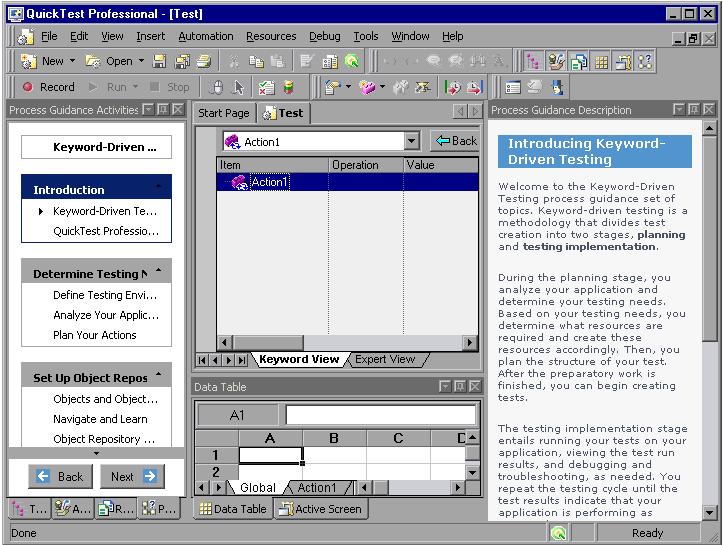
Task: Click the green status bar icon near Ready
Action: pyautogui.click(x=558, y=533)
